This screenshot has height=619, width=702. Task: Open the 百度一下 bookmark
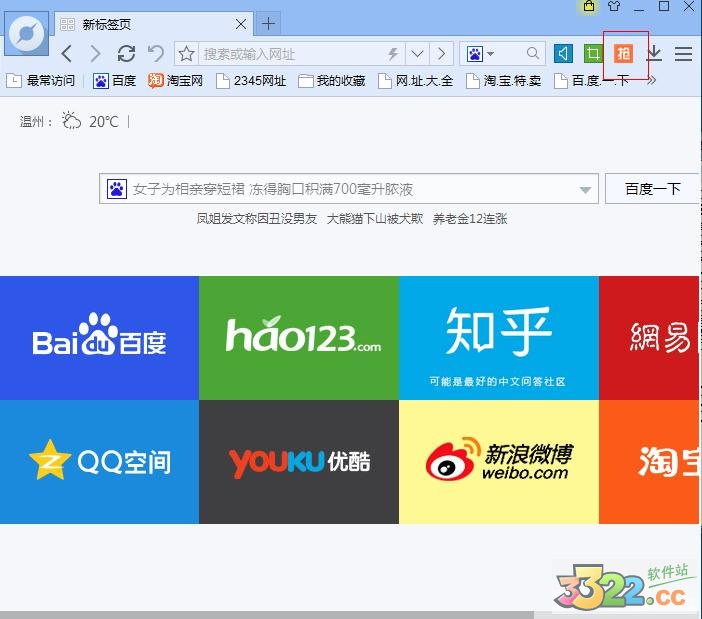[591, 81]
